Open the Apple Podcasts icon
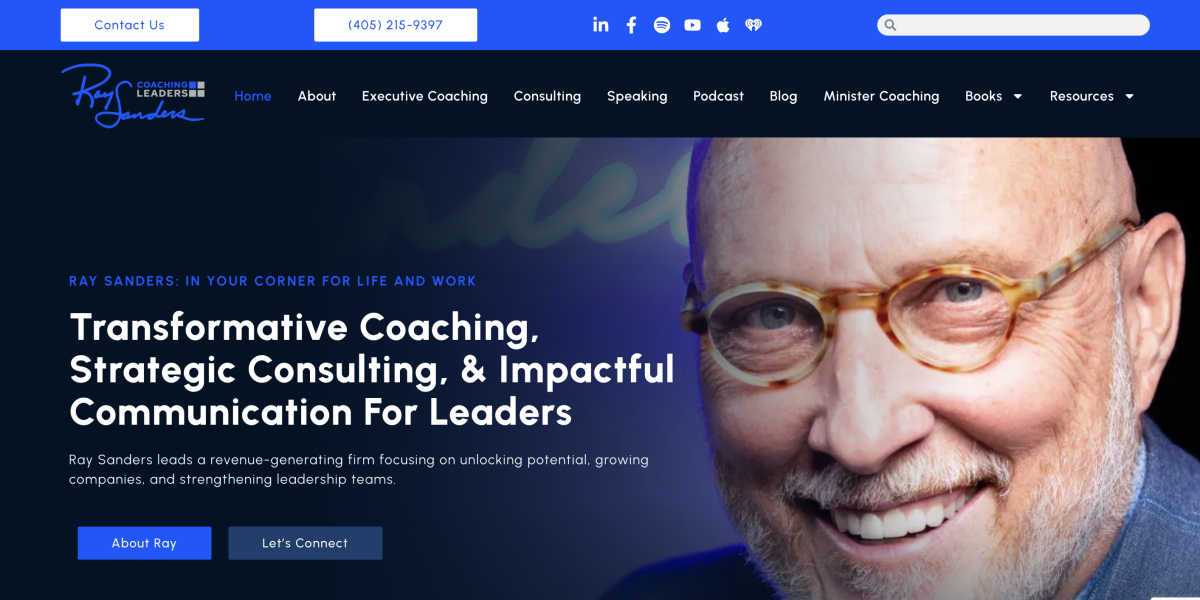The width and height of the screenshot is (1200, 600). [x=723, y=25]
